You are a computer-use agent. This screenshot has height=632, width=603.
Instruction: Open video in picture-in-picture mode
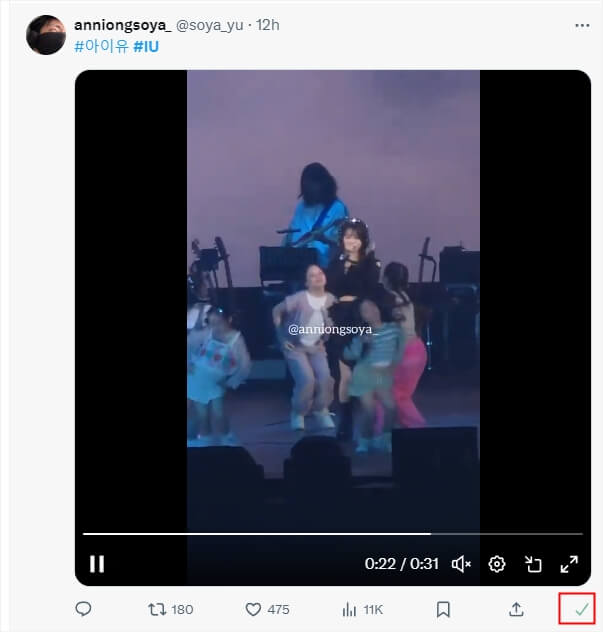tap(533, 564)
